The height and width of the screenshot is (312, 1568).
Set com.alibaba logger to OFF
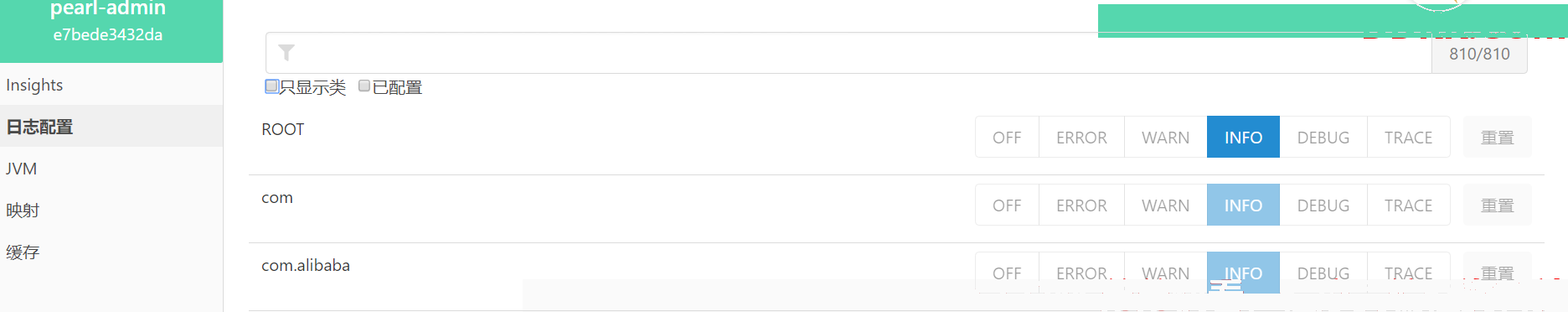point(1007,273)
